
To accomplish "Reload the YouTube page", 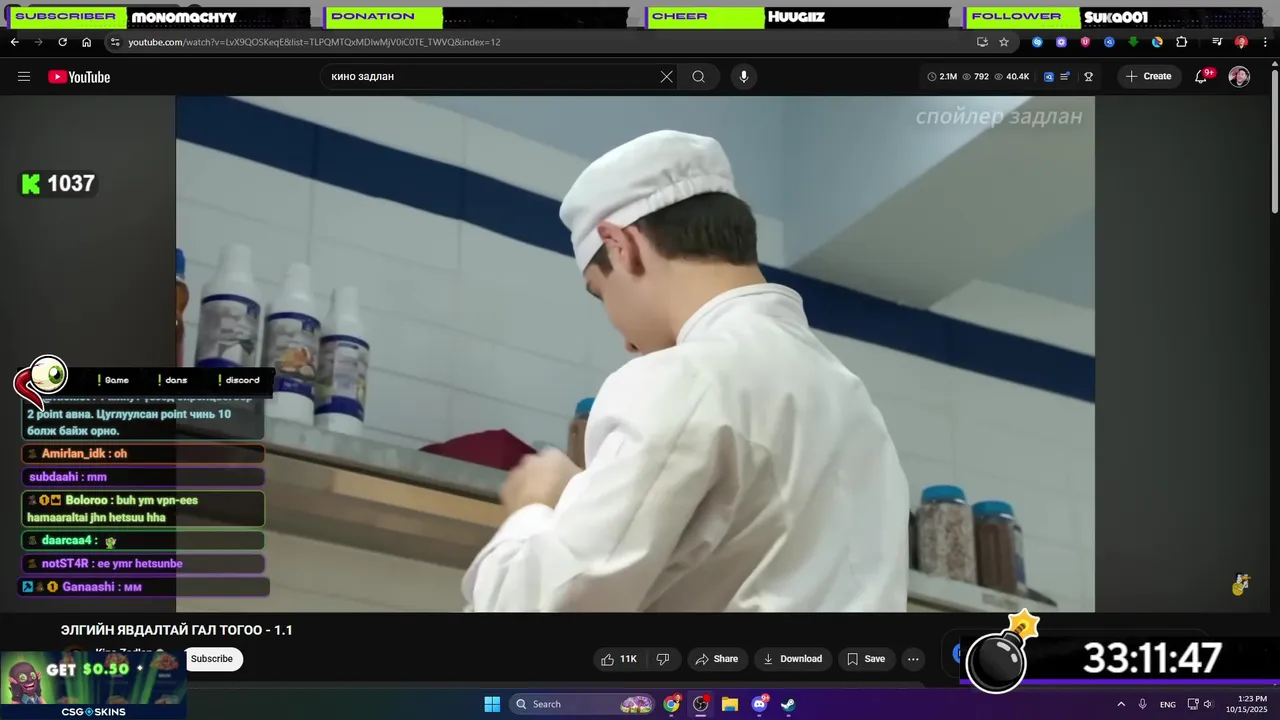I will tap(62, 42).
